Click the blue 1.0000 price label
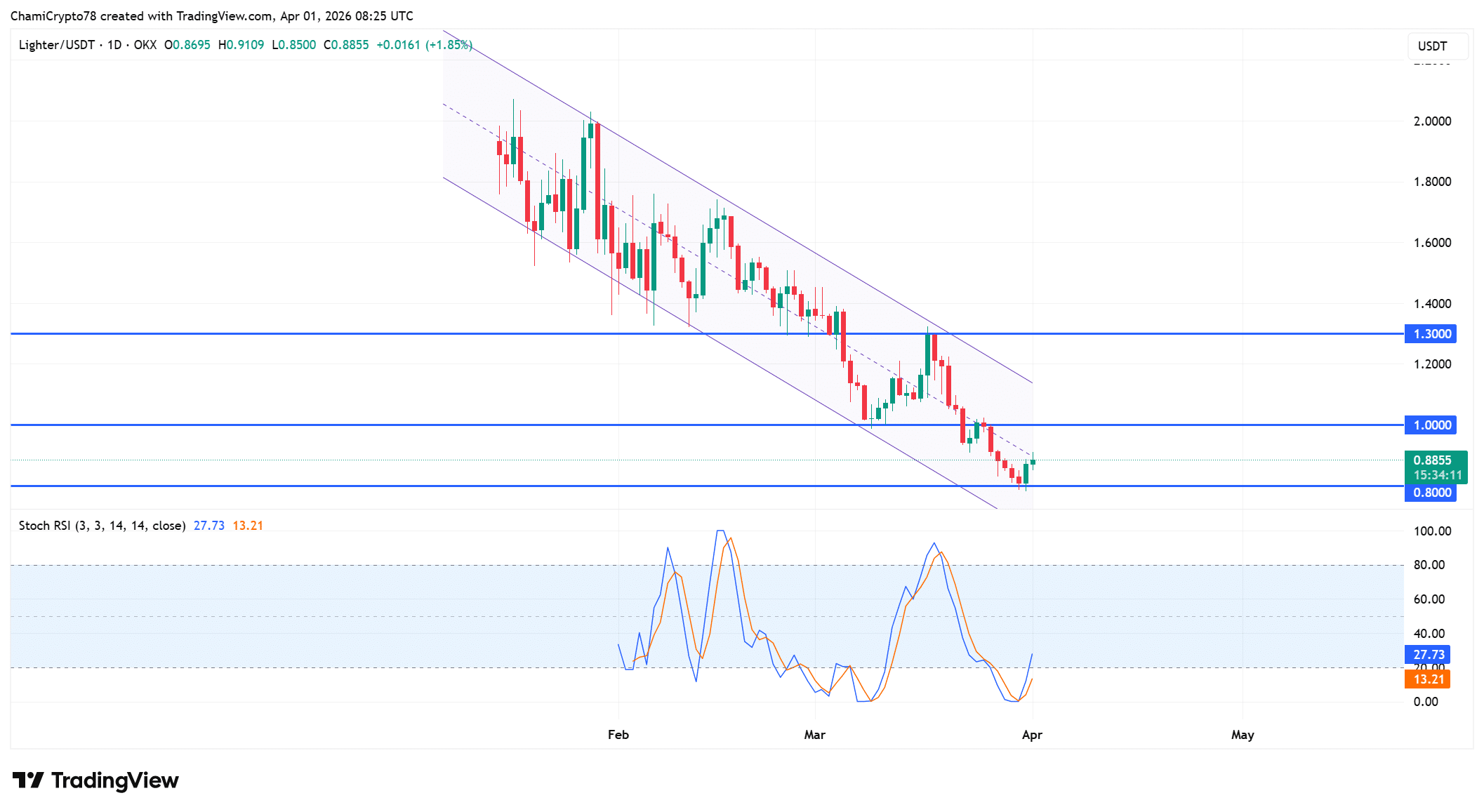 point(1430,425)
